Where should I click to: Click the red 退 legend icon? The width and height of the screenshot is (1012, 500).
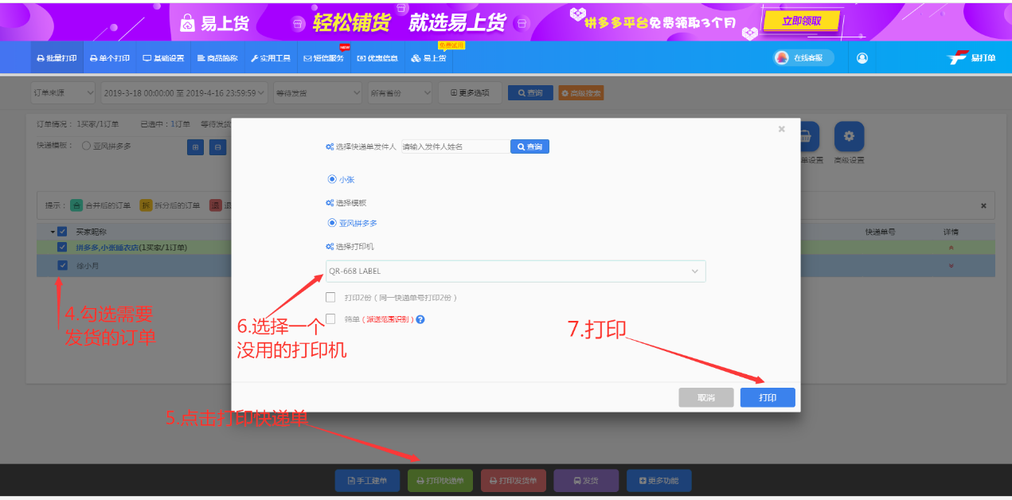click(215, 205)
